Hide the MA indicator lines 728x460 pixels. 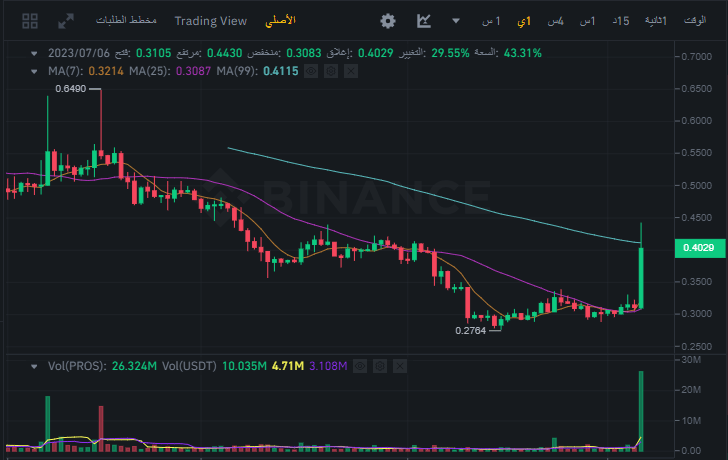point(311,71)
